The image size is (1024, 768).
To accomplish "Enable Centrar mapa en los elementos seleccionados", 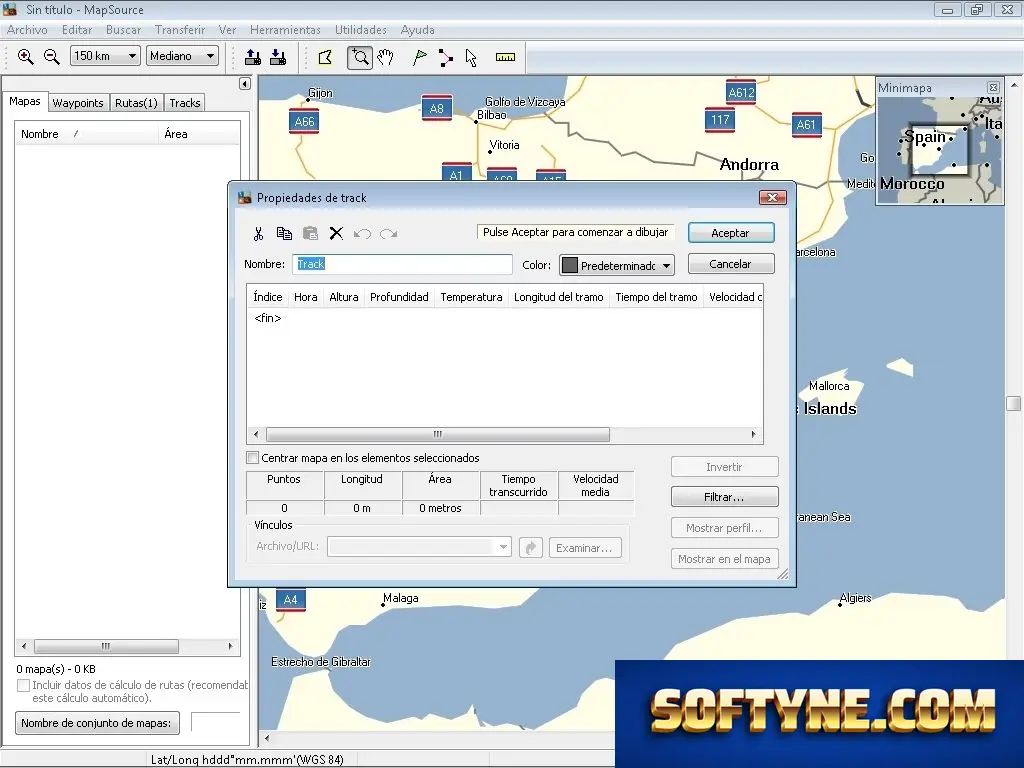I will [253, 458].
